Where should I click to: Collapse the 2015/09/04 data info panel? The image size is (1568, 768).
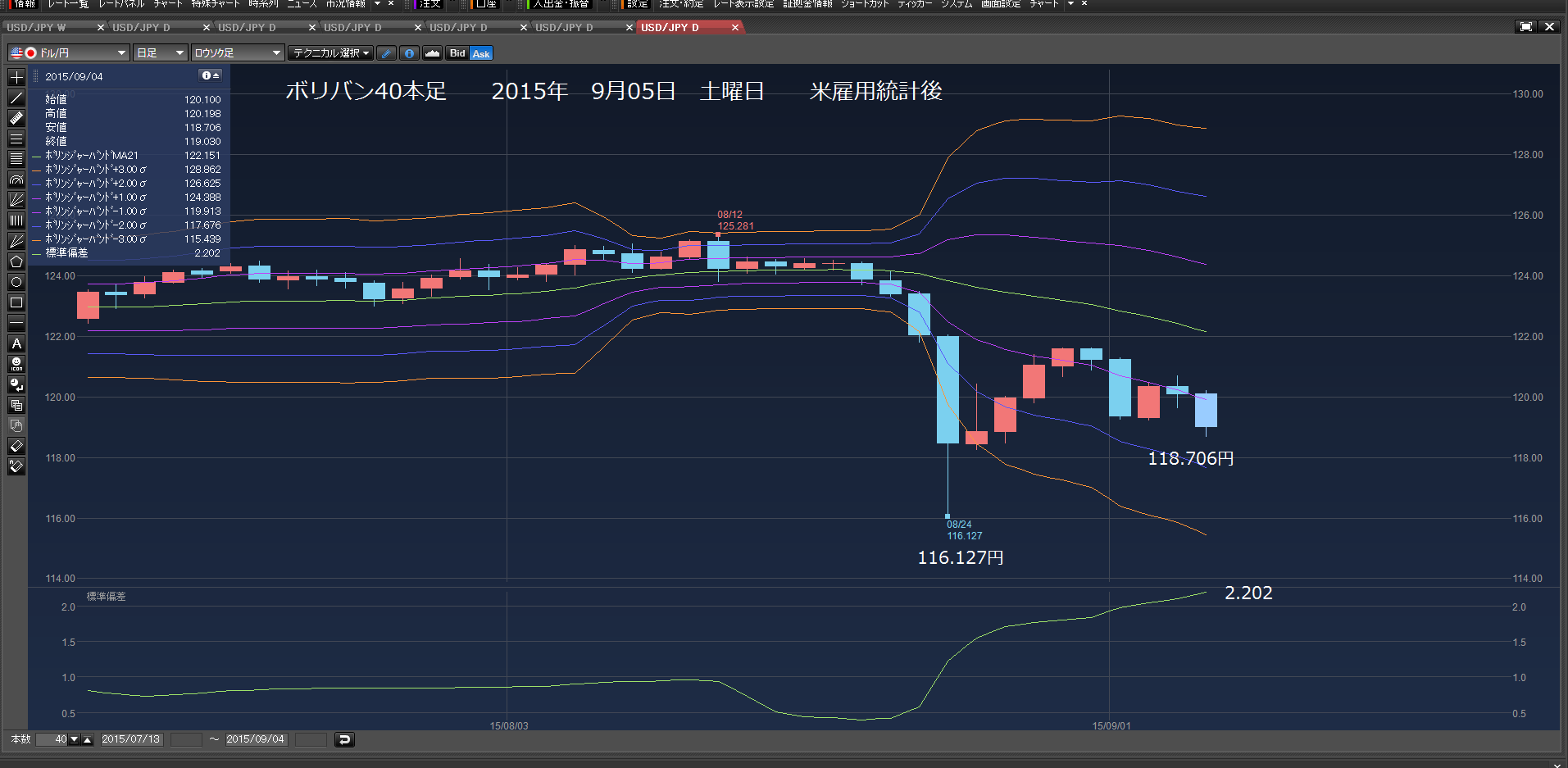pos(211,75)
